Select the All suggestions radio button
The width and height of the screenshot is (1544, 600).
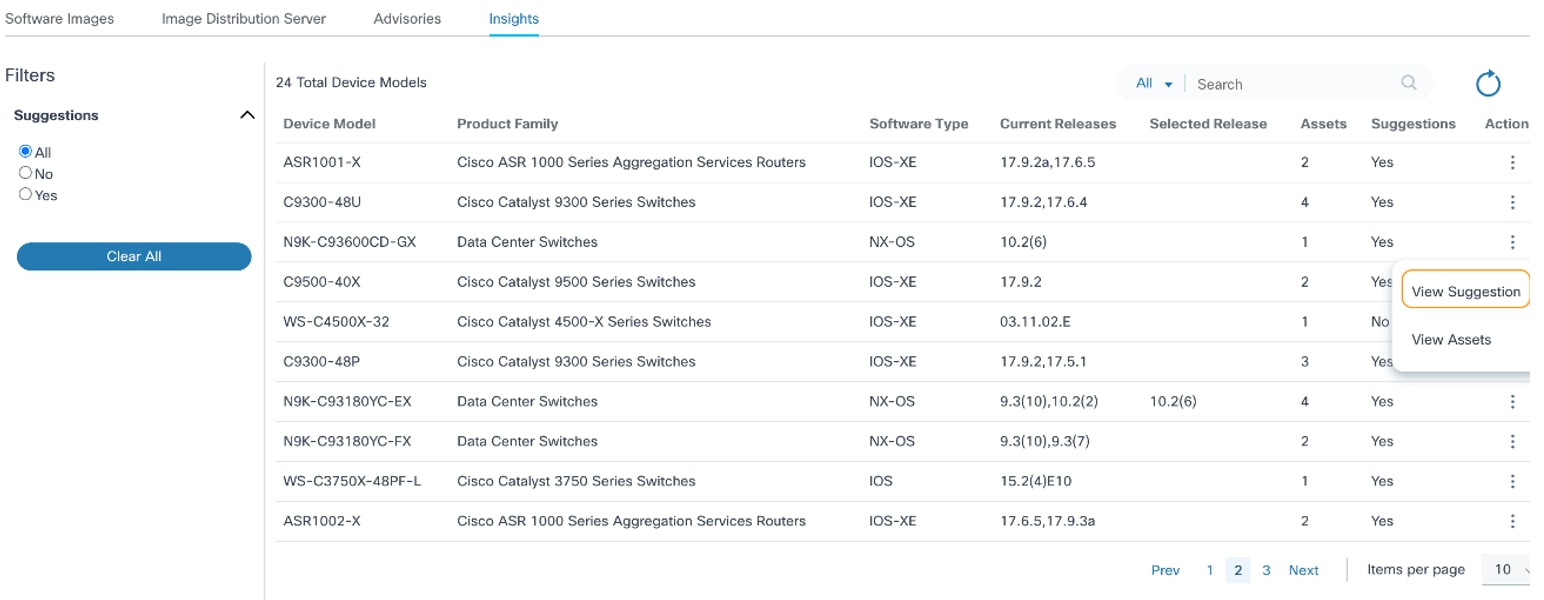[26, 152]
